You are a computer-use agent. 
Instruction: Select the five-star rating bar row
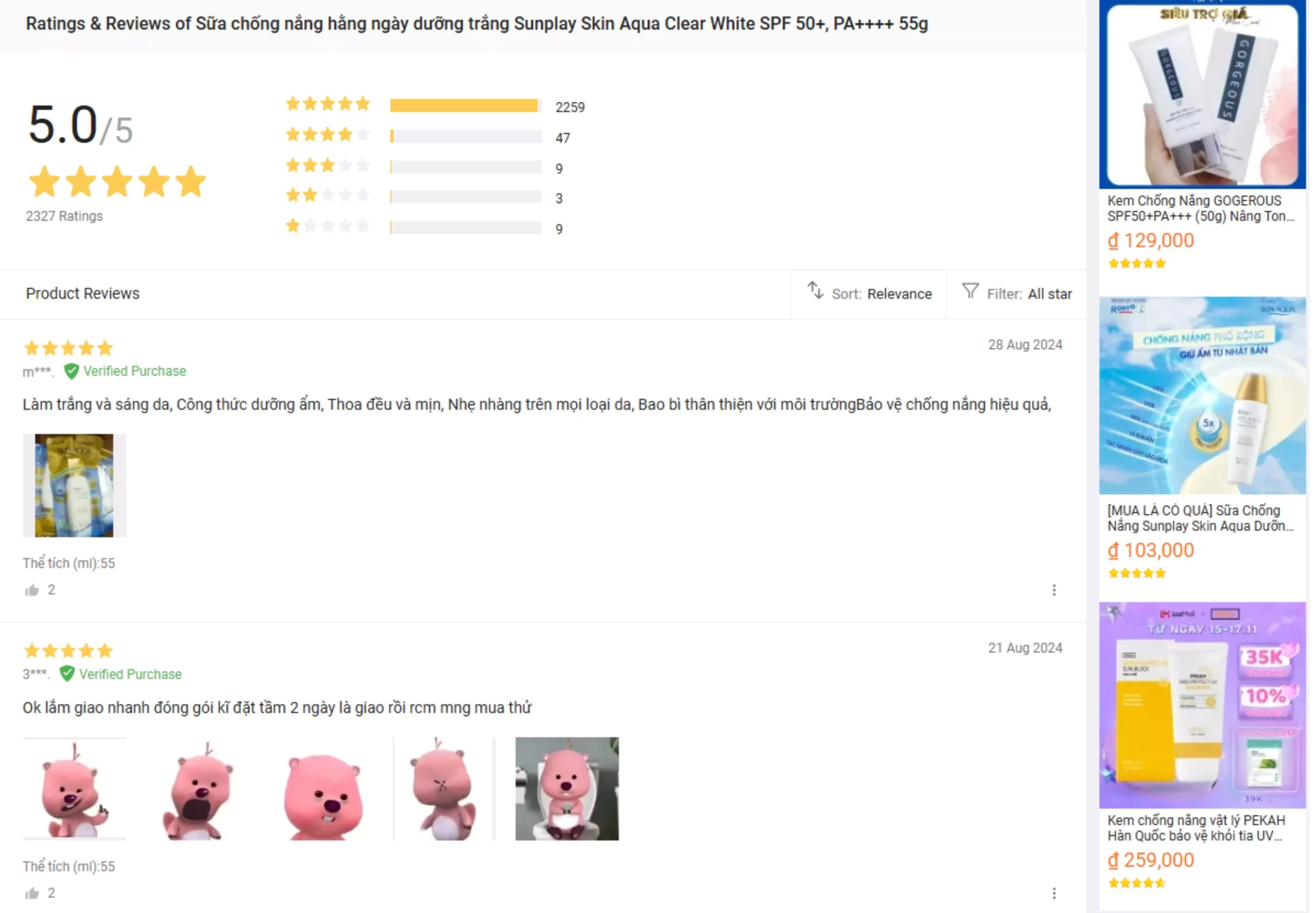tap(435, 106)
